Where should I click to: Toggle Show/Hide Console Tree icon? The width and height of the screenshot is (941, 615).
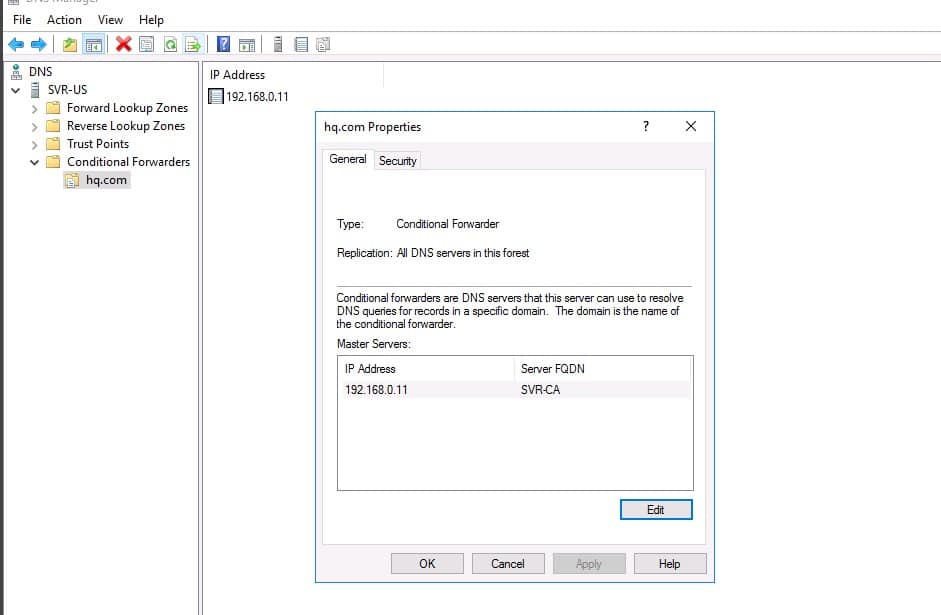[94, 44]
